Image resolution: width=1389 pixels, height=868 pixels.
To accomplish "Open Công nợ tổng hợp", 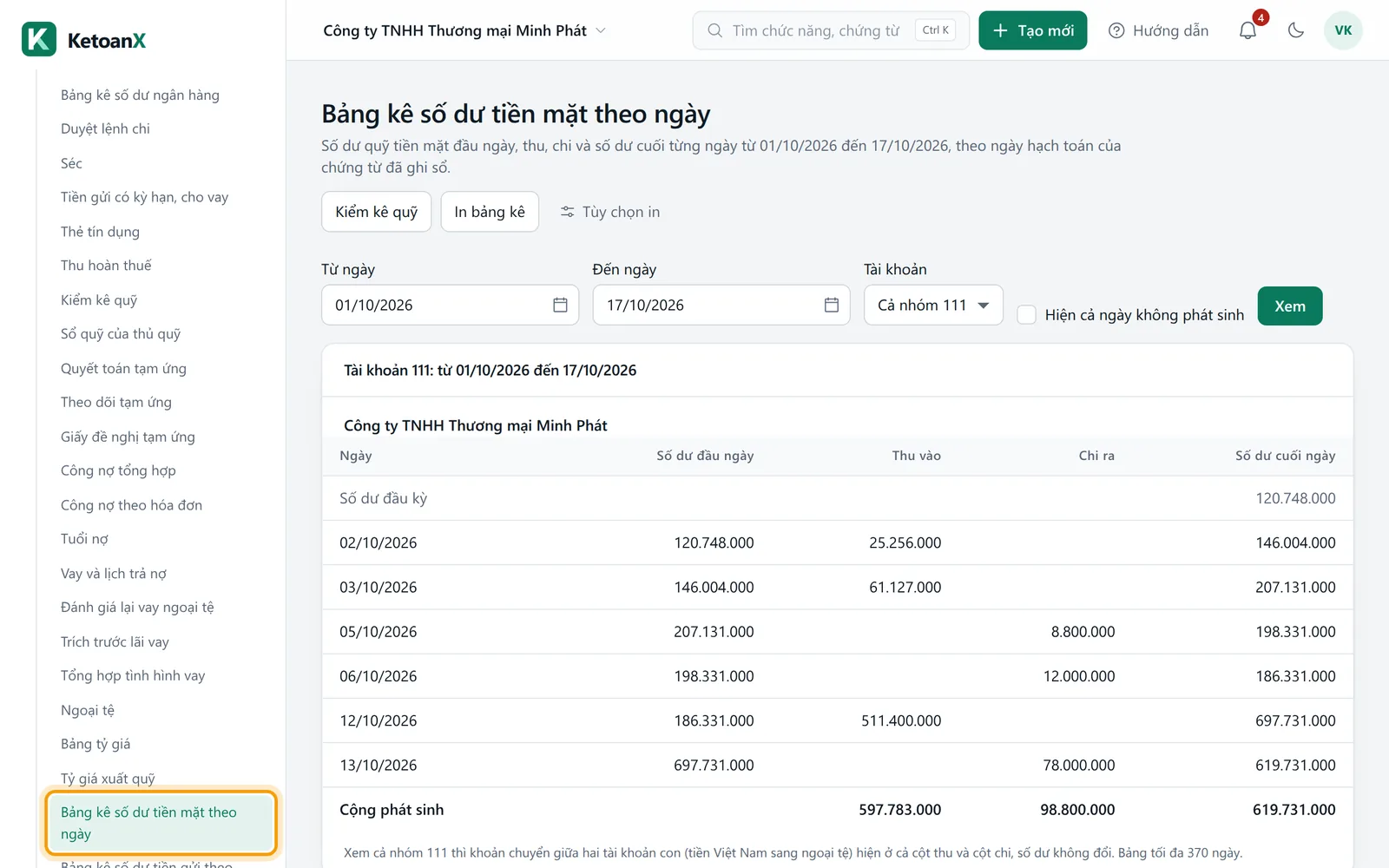I will click(118, 470).
